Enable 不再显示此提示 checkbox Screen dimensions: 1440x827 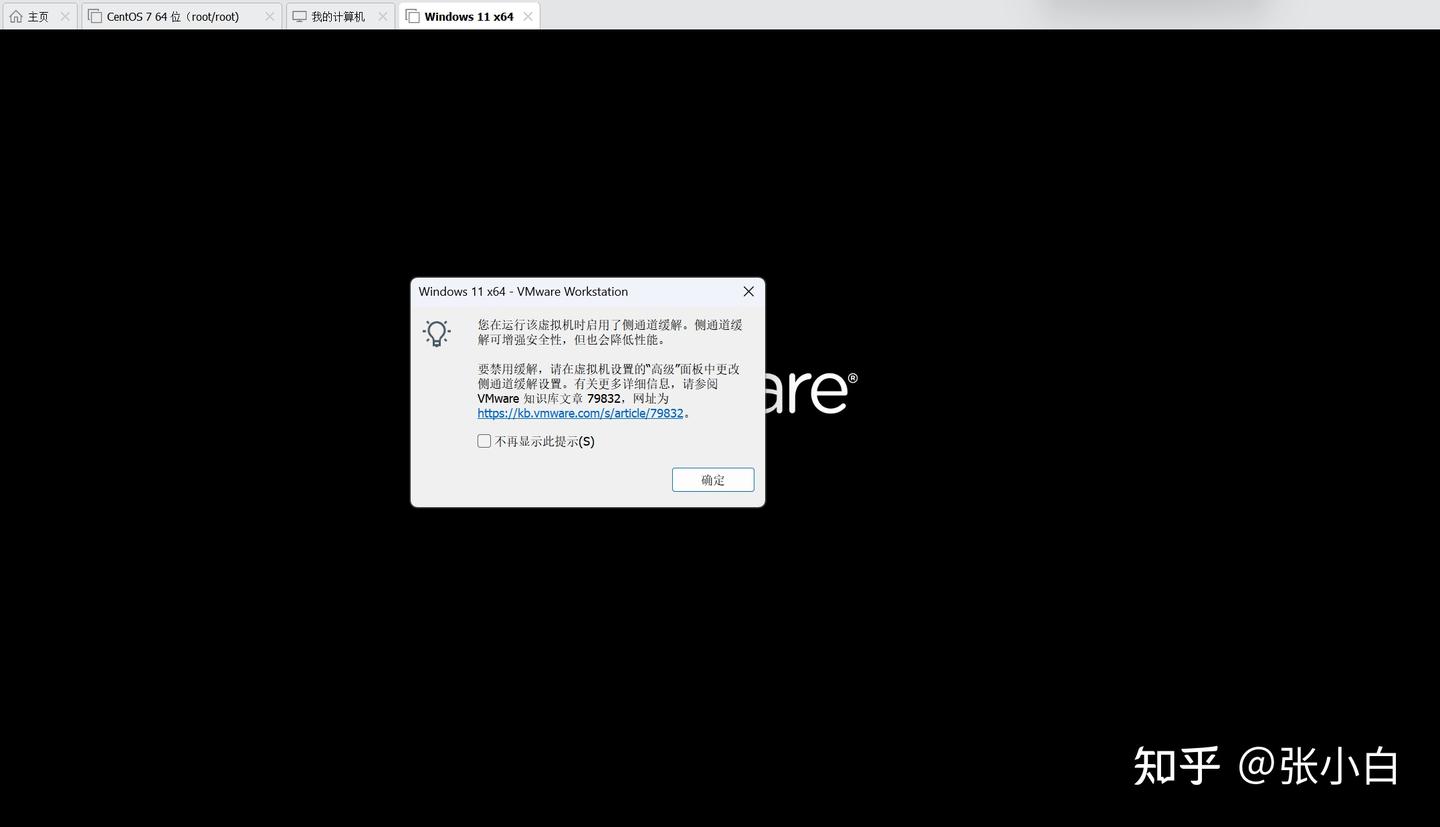coord(484,441)
